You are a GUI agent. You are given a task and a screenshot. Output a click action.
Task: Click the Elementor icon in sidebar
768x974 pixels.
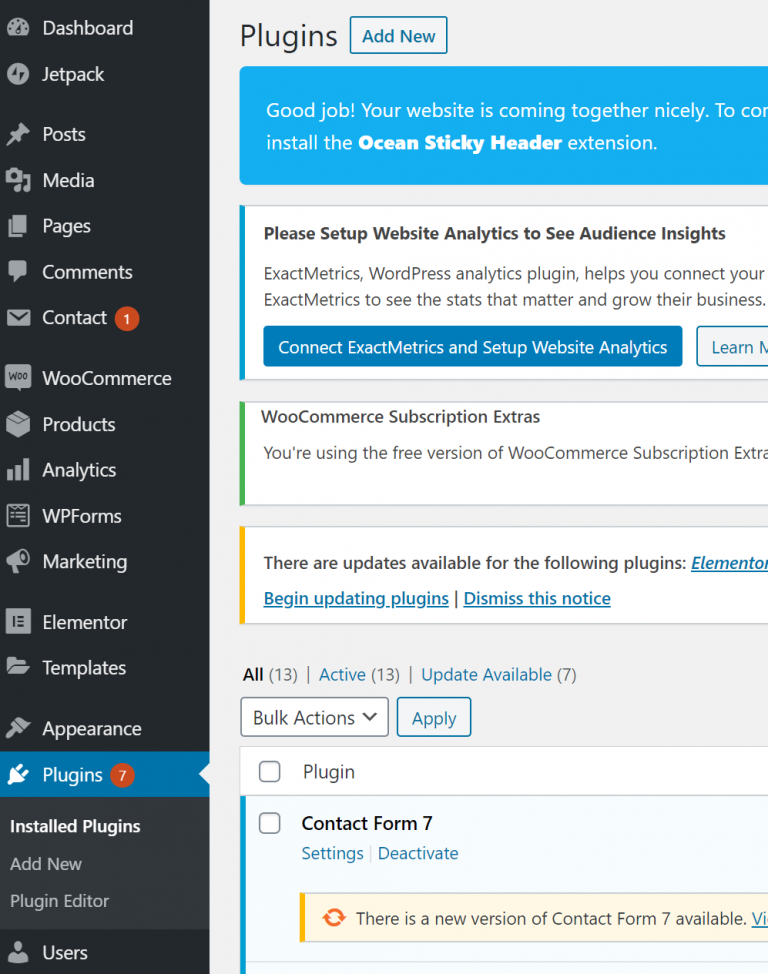[18, 622]
